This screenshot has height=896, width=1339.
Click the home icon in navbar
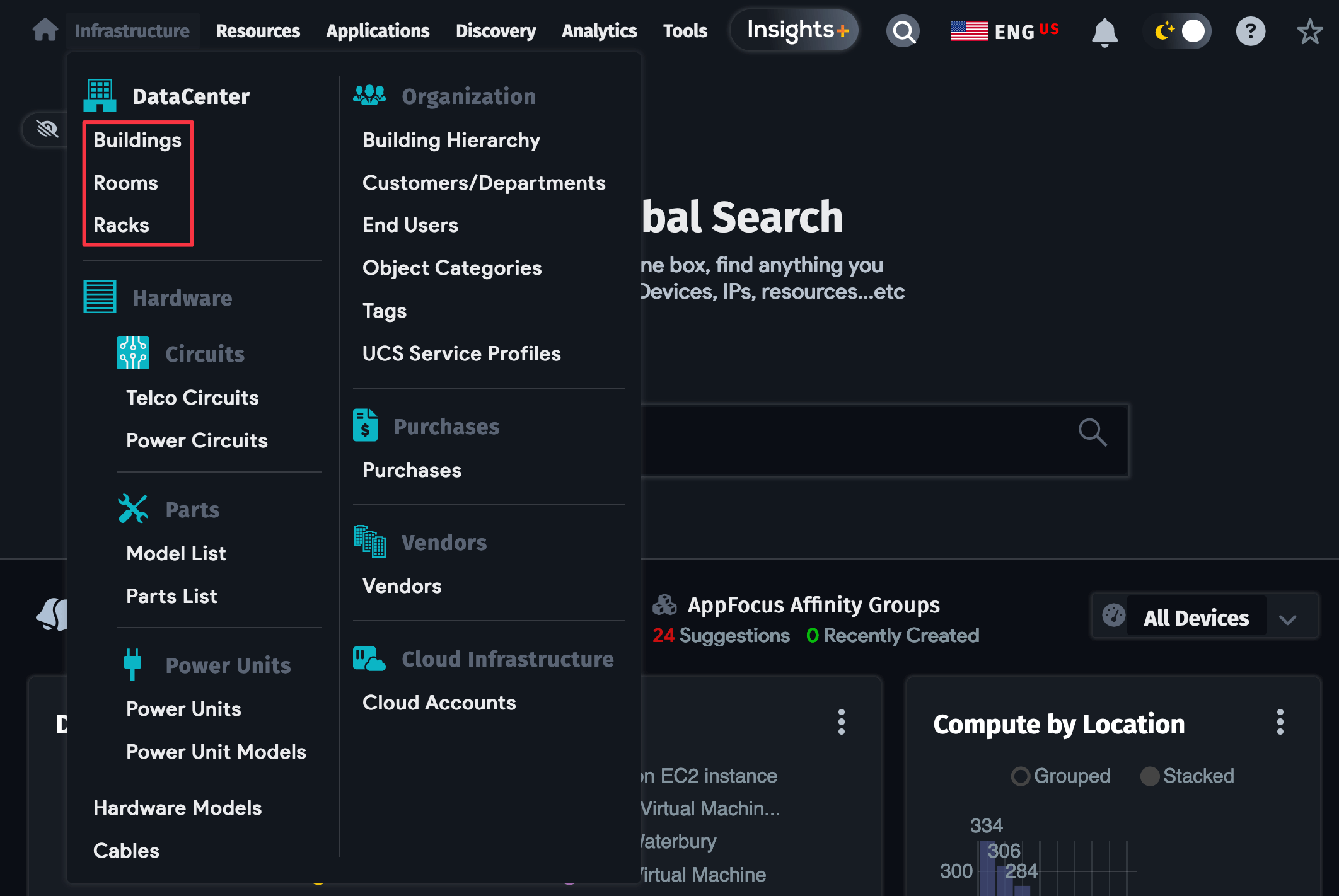pos(45,30)
